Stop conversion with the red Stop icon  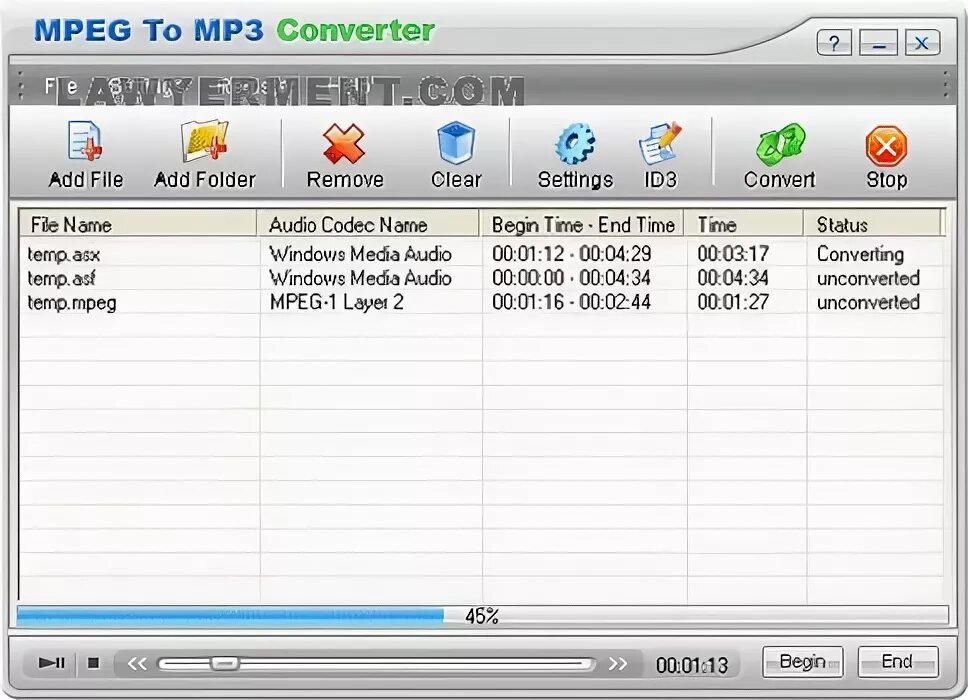(x=886, y=146)
